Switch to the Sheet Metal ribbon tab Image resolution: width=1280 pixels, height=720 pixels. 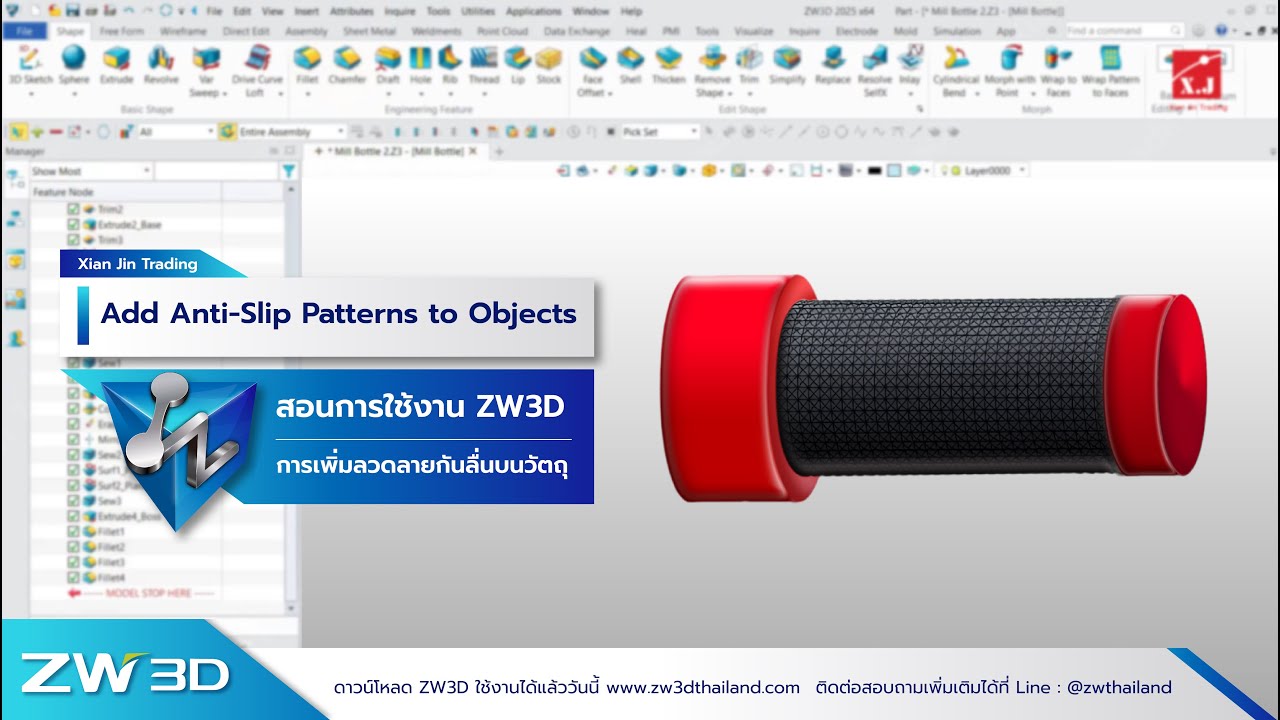point(369,31)
